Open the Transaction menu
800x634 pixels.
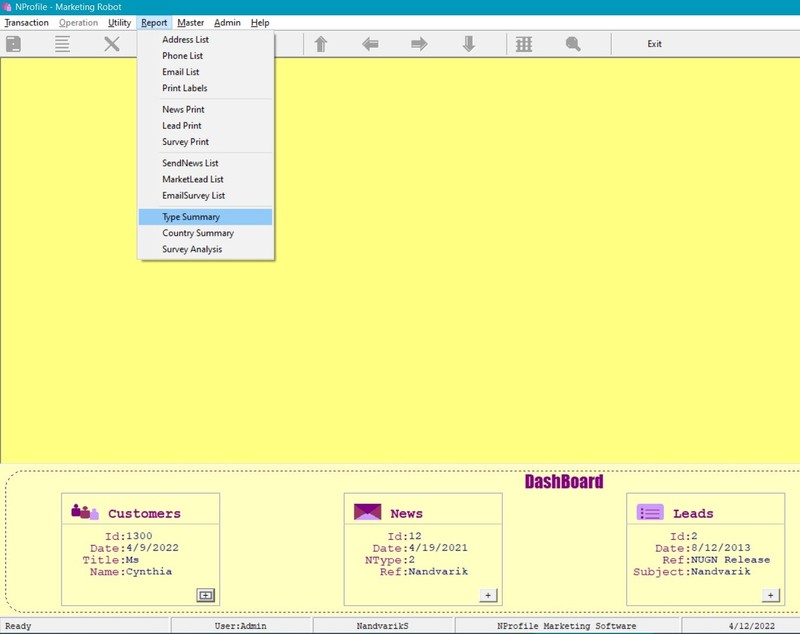tap(27, 22)
